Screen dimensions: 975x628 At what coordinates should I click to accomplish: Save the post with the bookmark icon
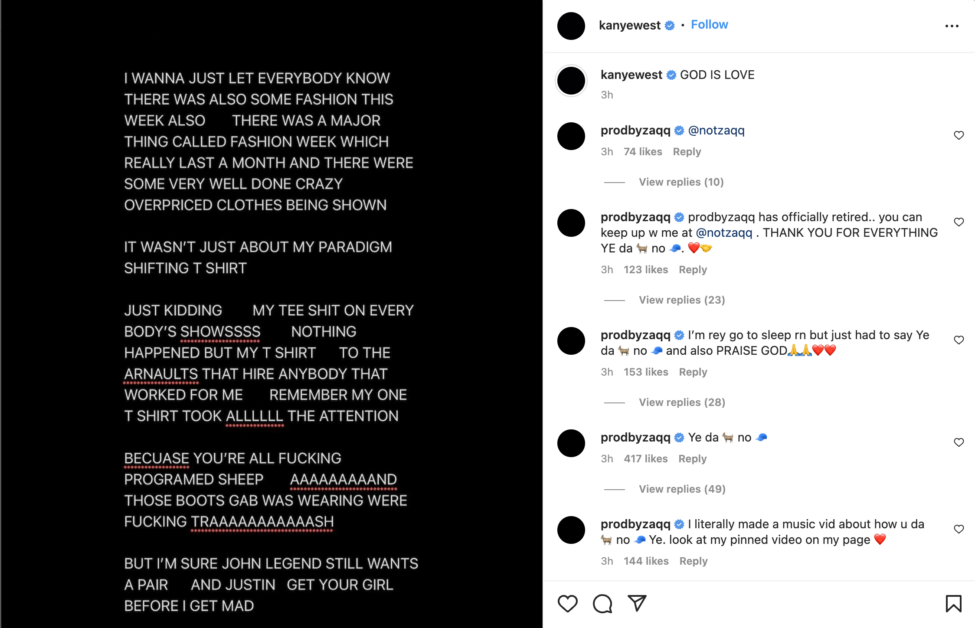click(953, 603)
